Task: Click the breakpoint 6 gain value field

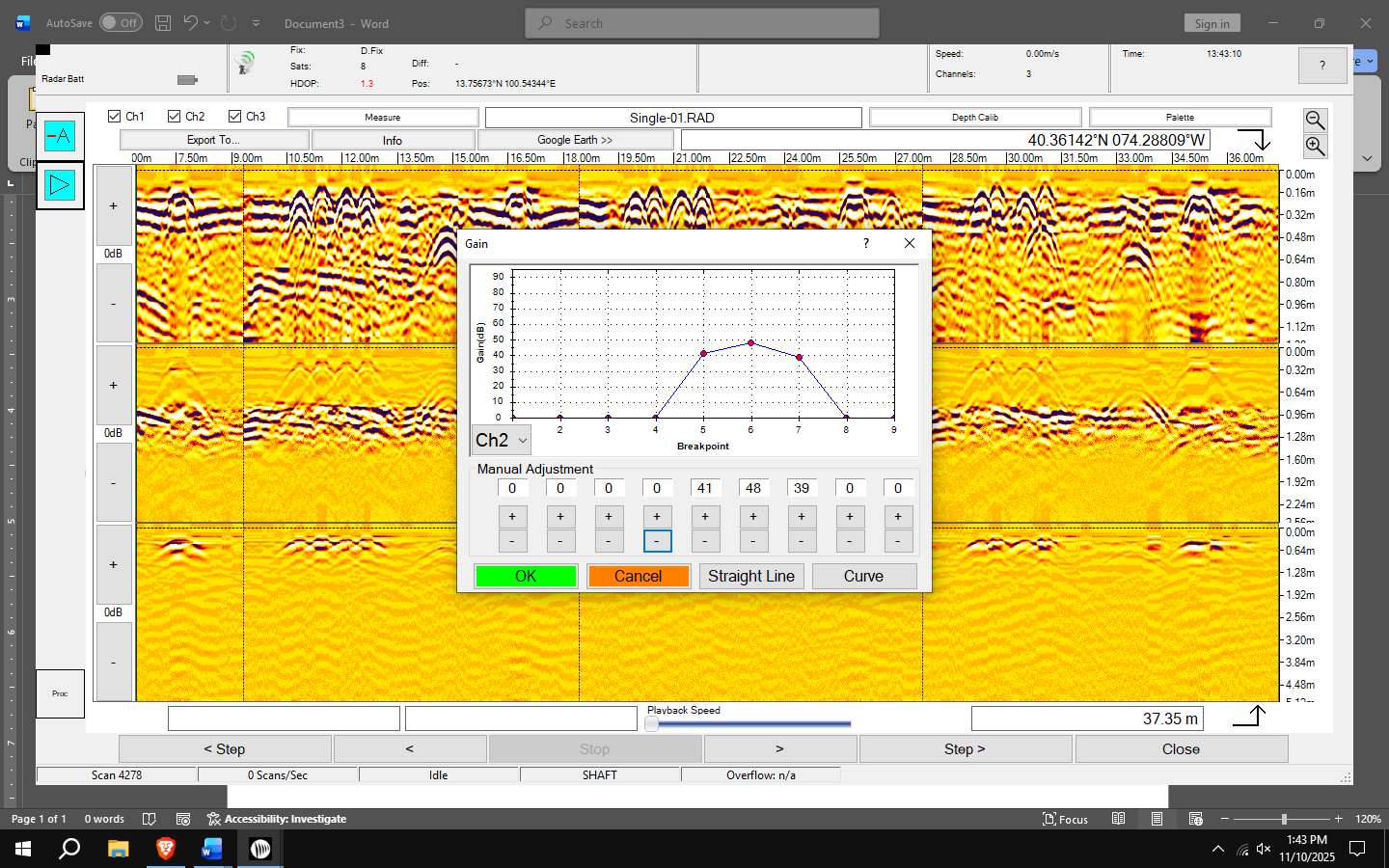Action: [753, 488]
